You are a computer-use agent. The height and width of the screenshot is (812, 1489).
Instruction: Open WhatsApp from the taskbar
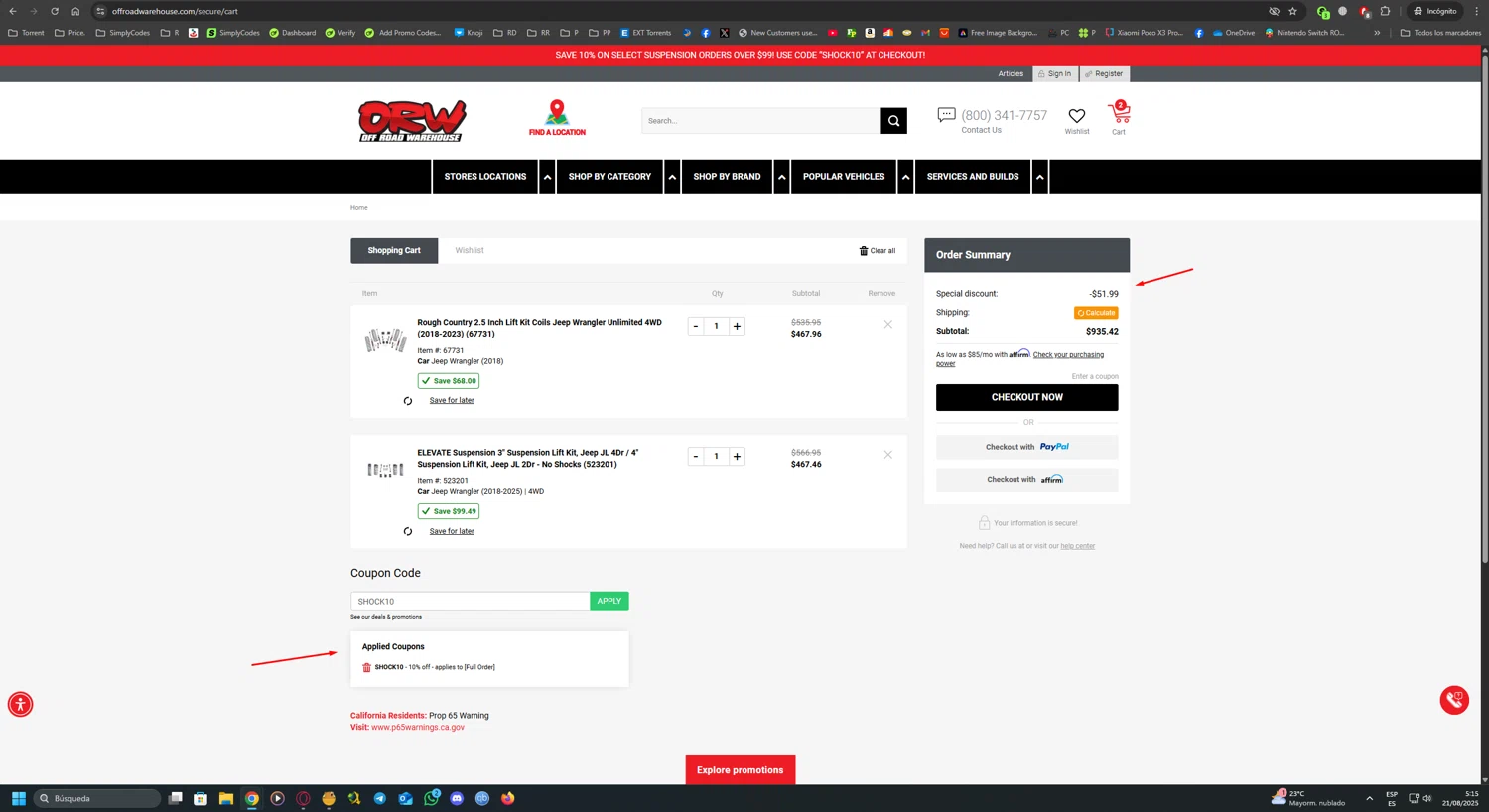(x=432, y=798)
